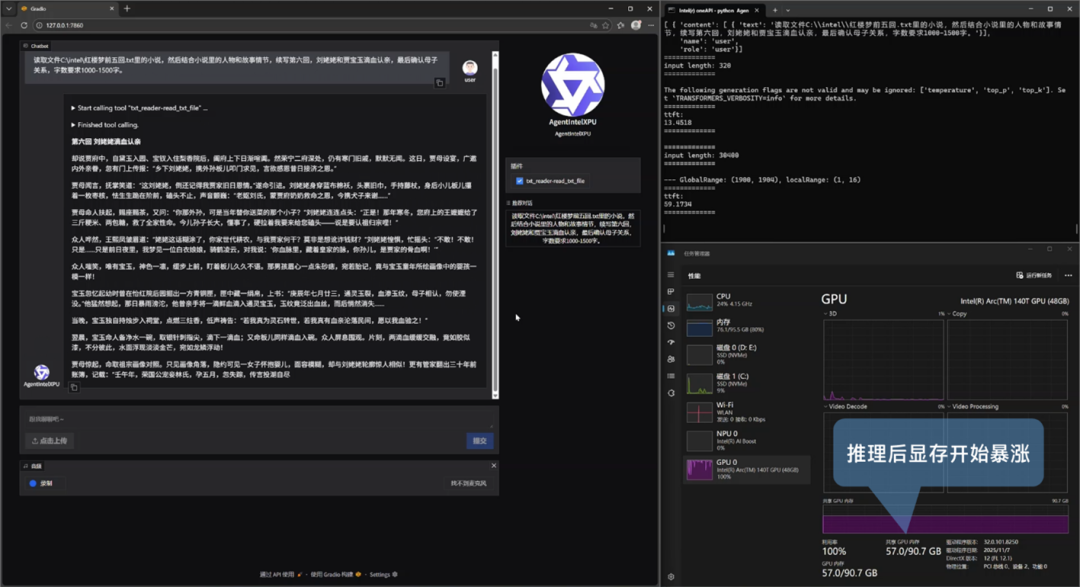Open Task Manager Performance page icon
Viewport: 1080px width, 587px height.
coord(671,309)
